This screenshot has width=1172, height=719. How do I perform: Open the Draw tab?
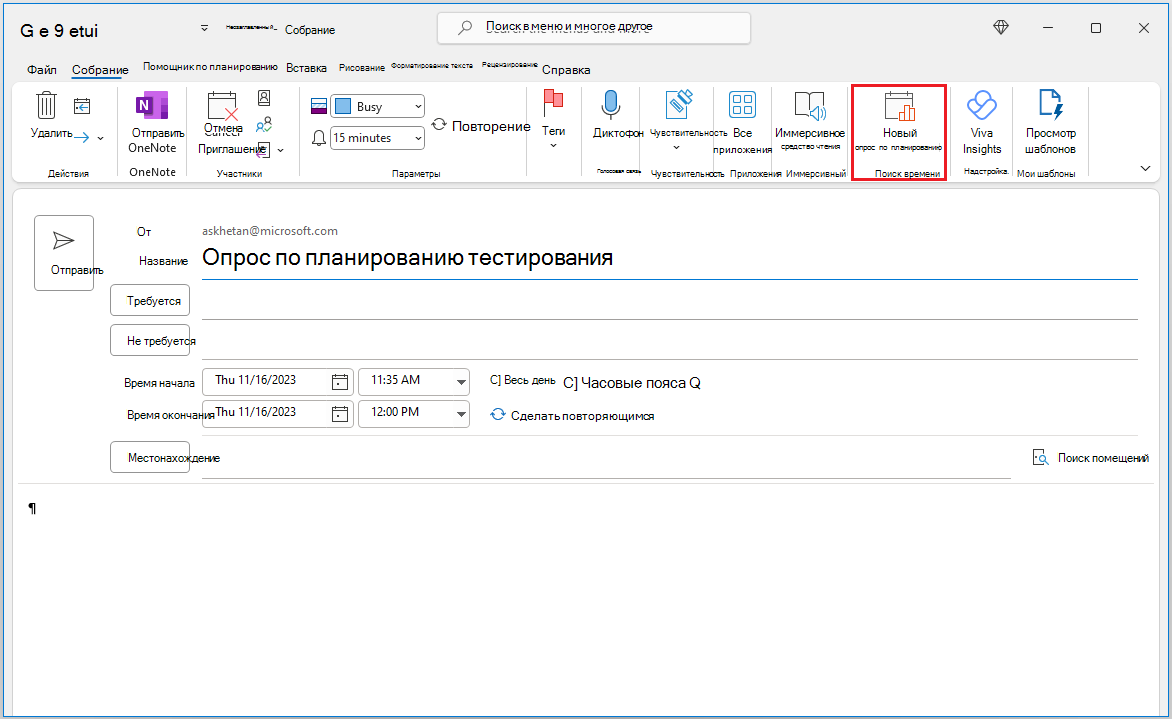(362, 67)
